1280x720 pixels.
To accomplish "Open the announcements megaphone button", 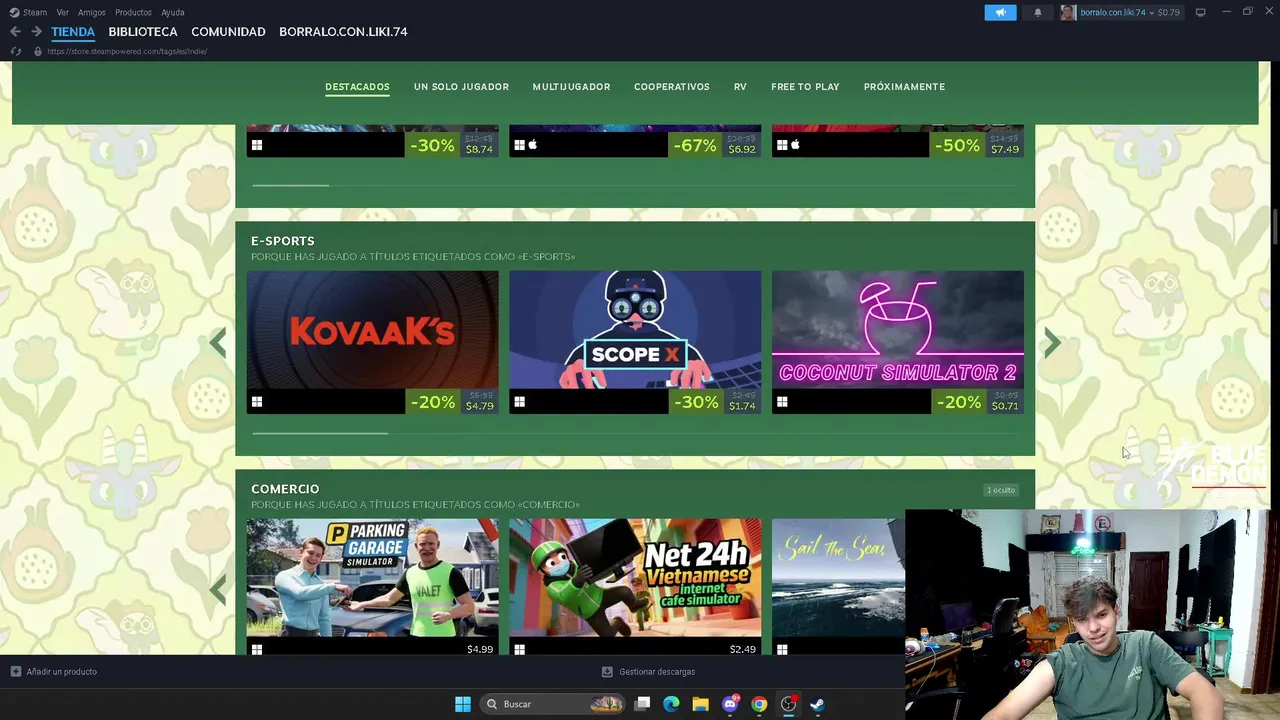I will coord(1000,12).
